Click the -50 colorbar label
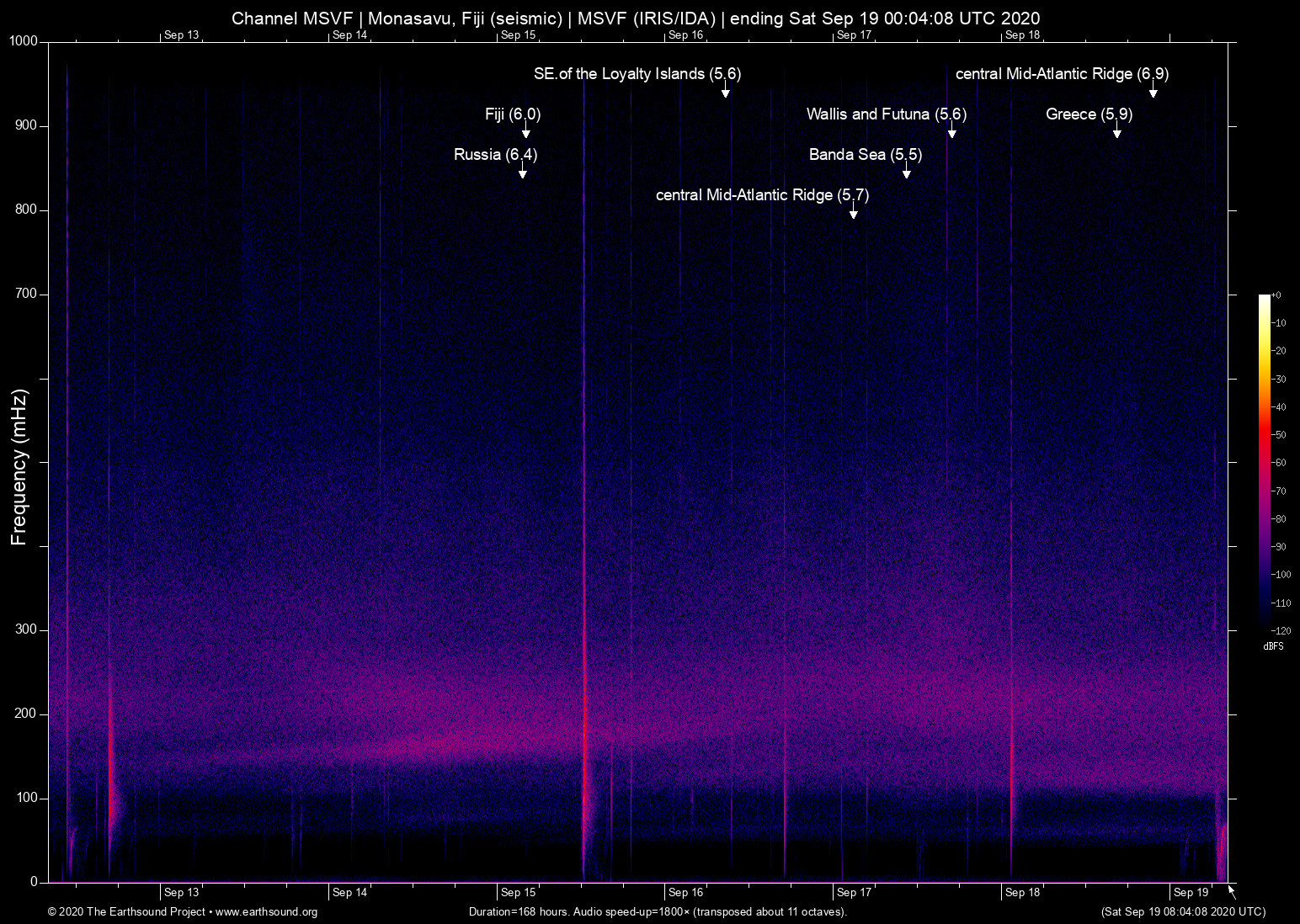The image size is (1300, 924). [1279, 435]
